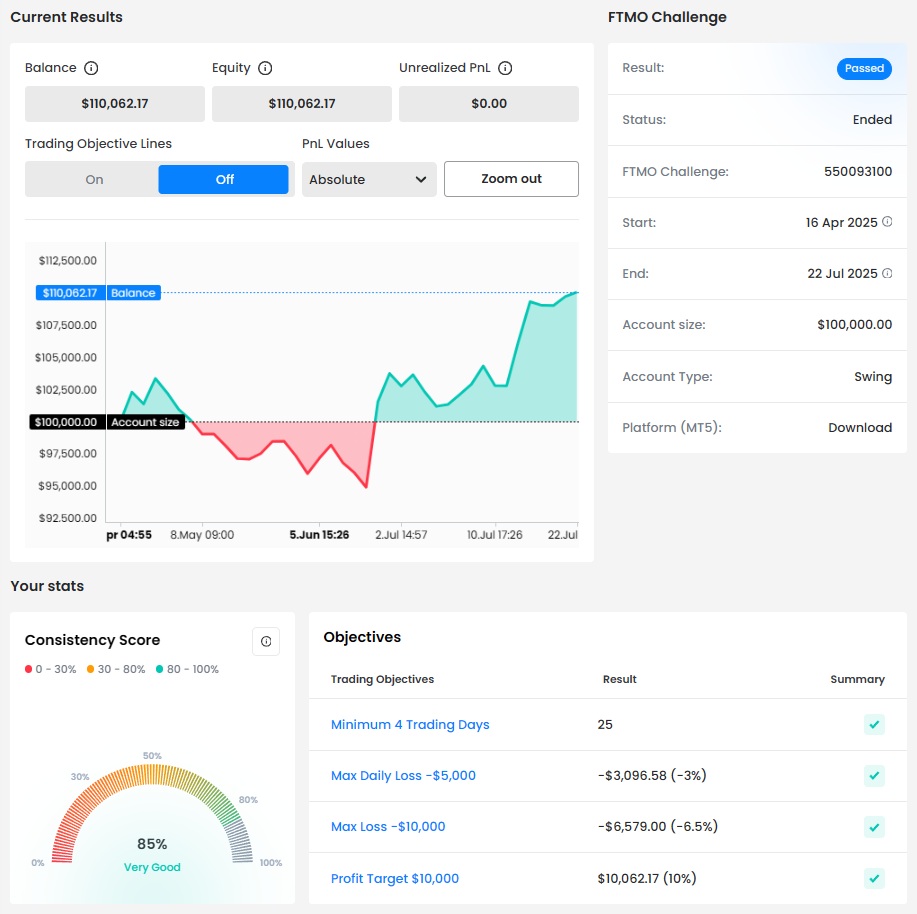Click the Consistency Score gauge
Image resolution: width=917 pixels, height=914 pixels.
(x=152, y=813)
